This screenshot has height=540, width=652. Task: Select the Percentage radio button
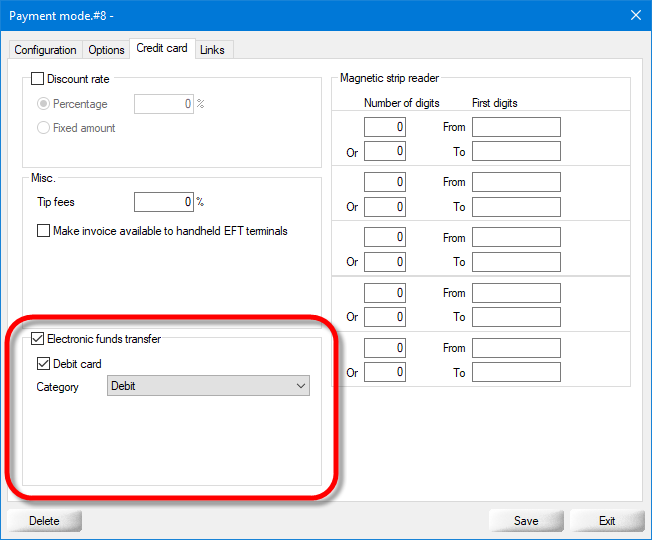click(44, 104)
